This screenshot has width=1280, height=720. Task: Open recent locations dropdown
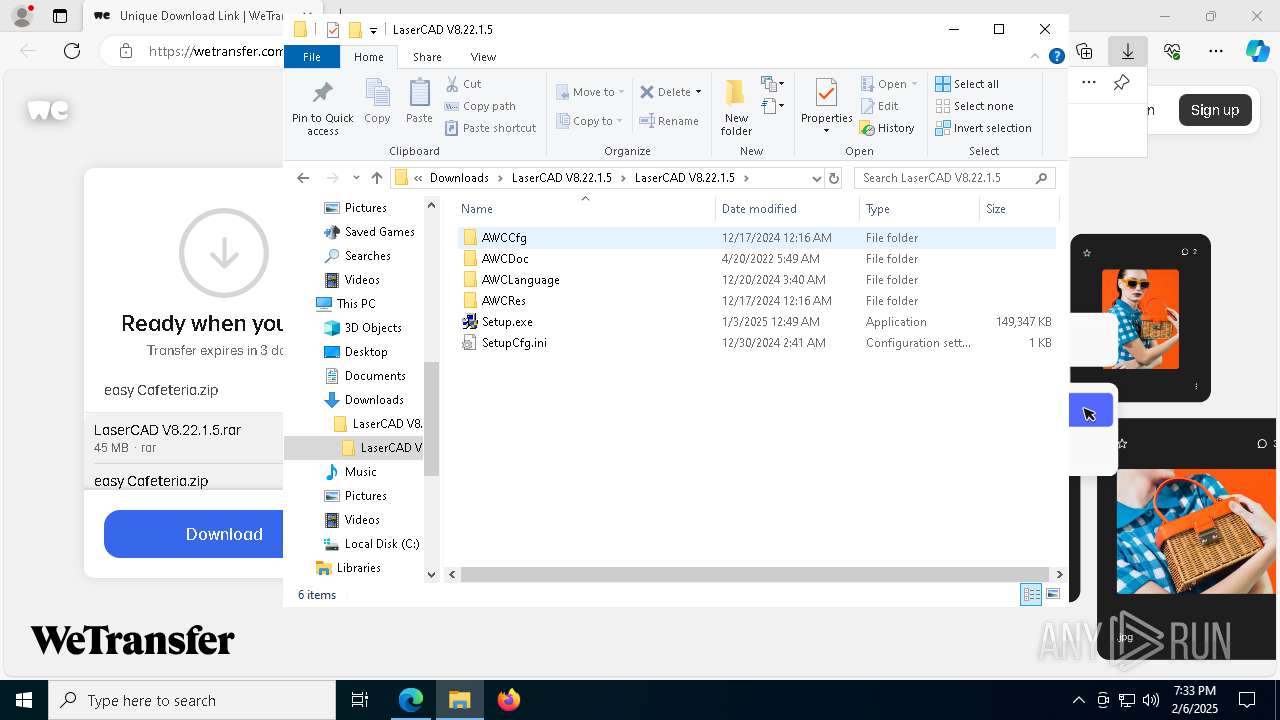[x=356, y=178]
